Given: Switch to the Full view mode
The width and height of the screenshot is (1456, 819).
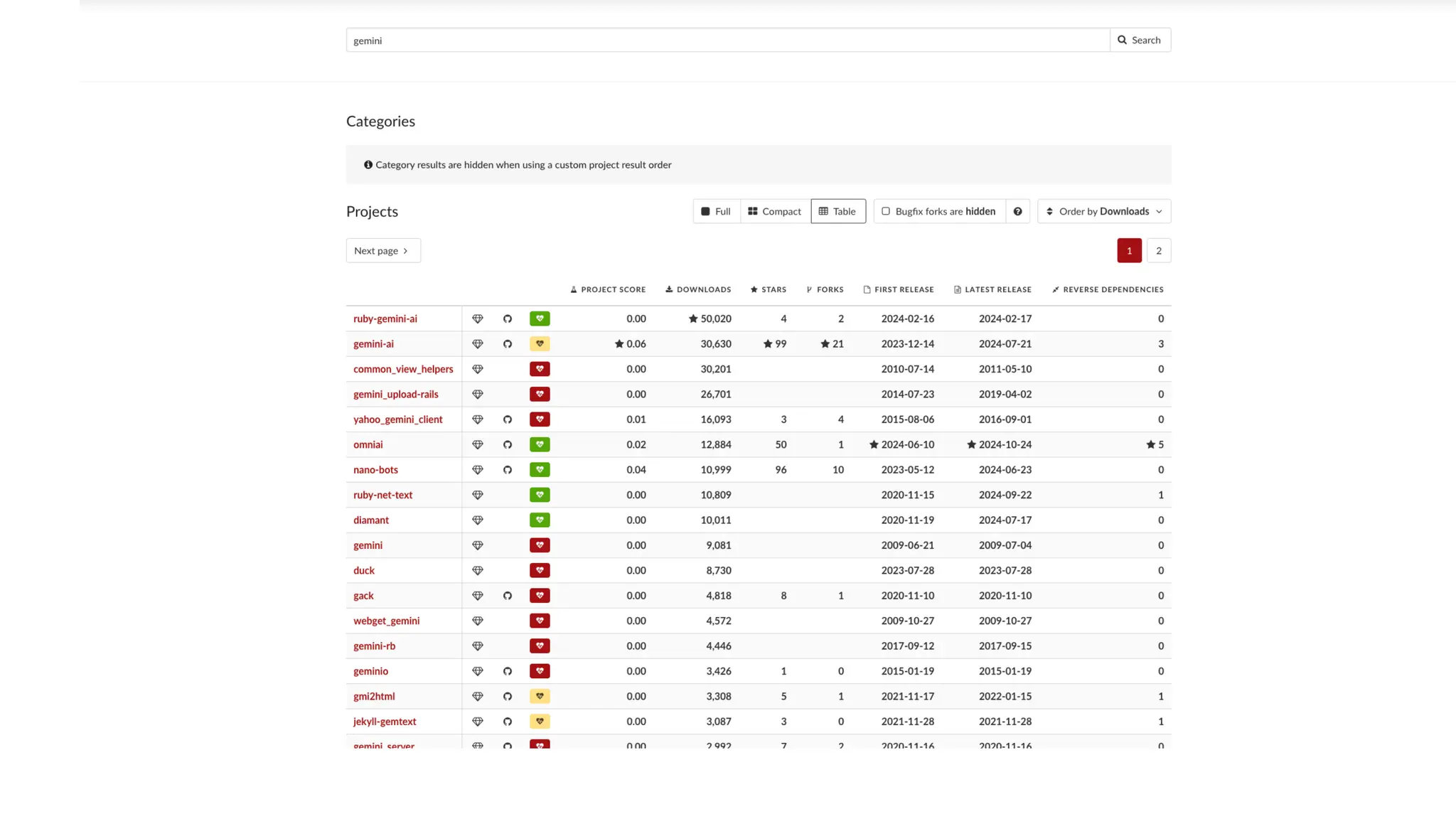Looking at the screenshot, I should [716, 211].
